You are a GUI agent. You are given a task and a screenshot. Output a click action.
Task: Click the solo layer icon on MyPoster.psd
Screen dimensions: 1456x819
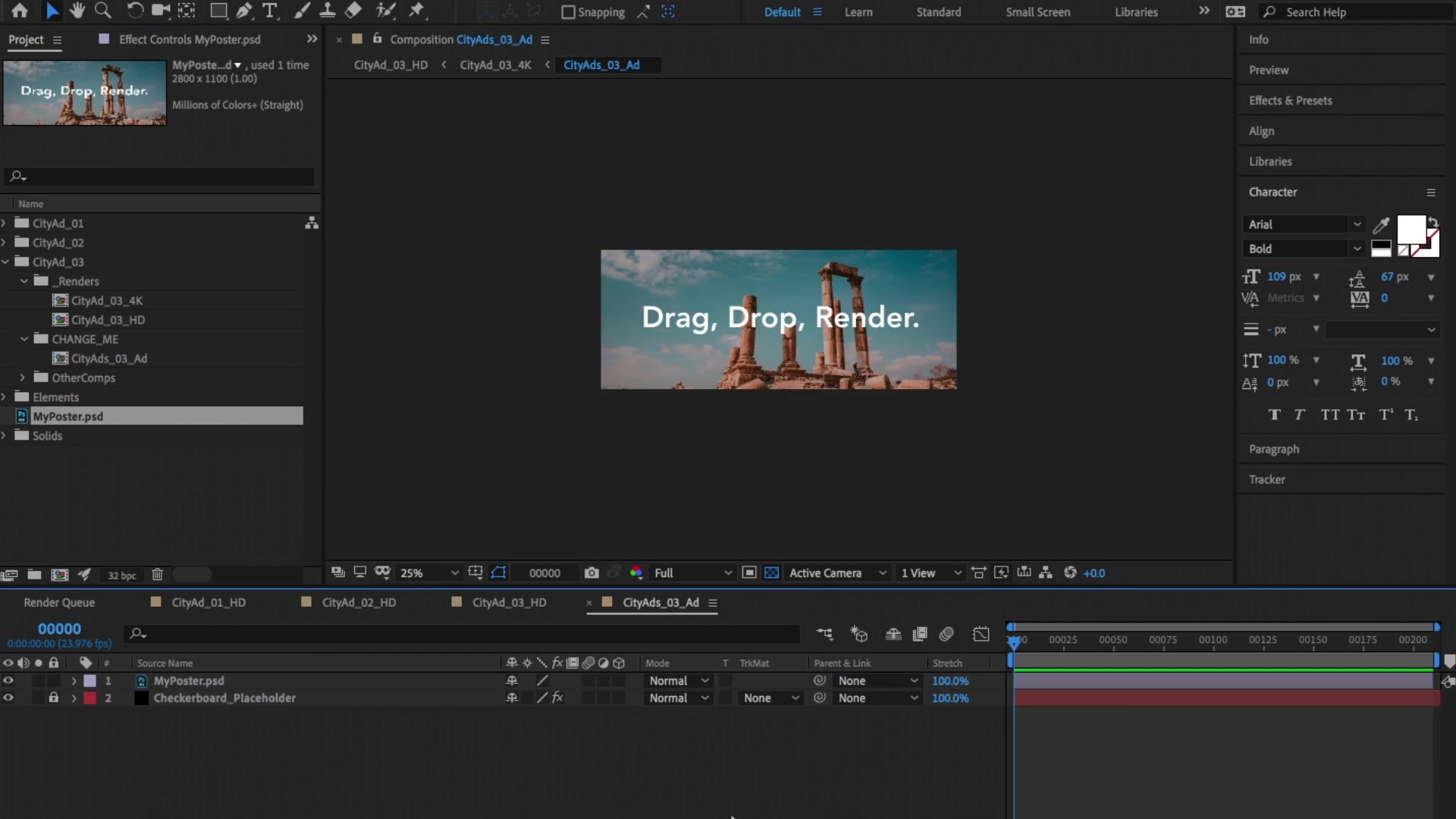coord(38,680)
